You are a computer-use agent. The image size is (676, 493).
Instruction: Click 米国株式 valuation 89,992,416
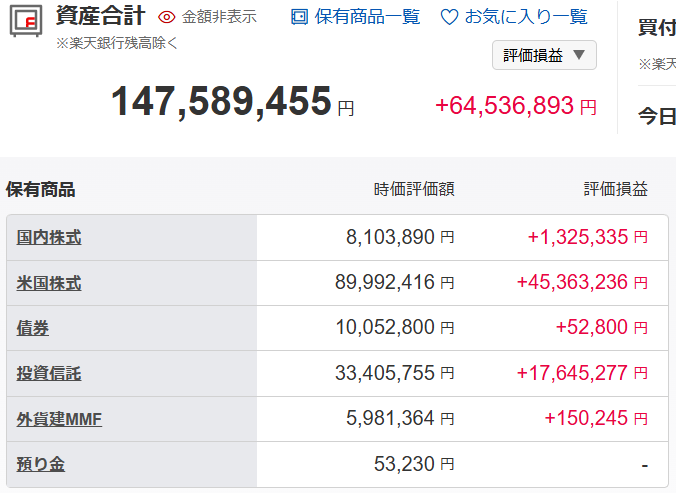coord(385,283)
